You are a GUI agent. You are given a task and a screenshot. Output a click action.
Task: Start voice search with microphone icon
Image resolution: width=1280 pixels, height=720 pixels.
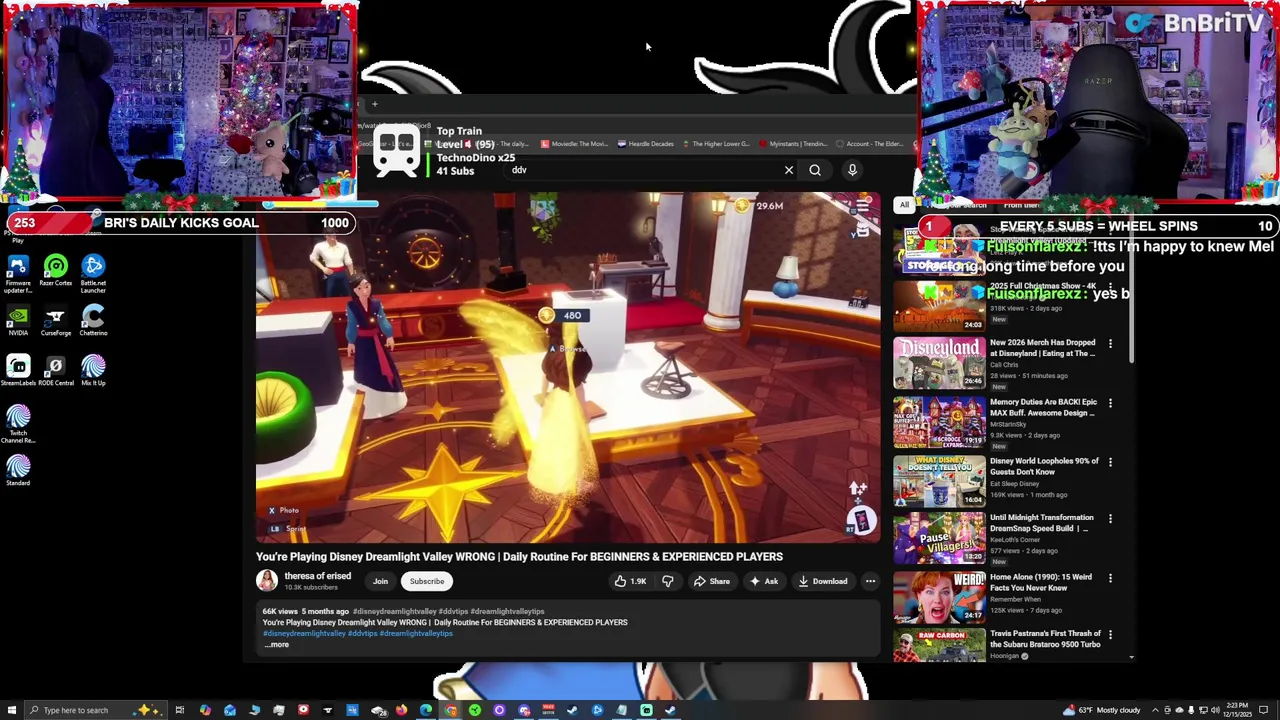[852, 170]
